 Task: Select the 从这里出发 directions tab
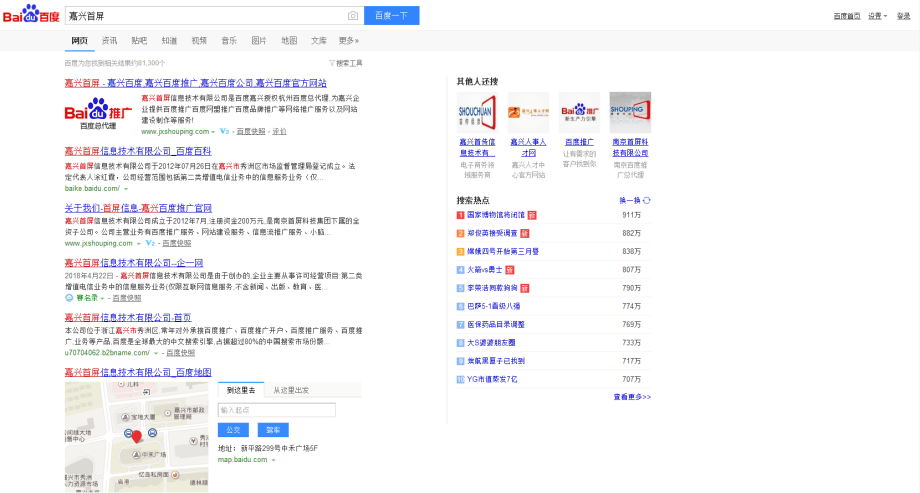[x=291, y=390]
